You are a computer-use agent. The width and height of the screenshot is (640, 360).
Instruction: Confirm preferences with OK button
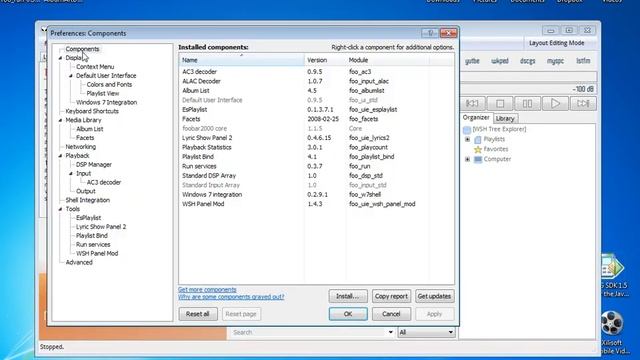[x=348, y=314]
